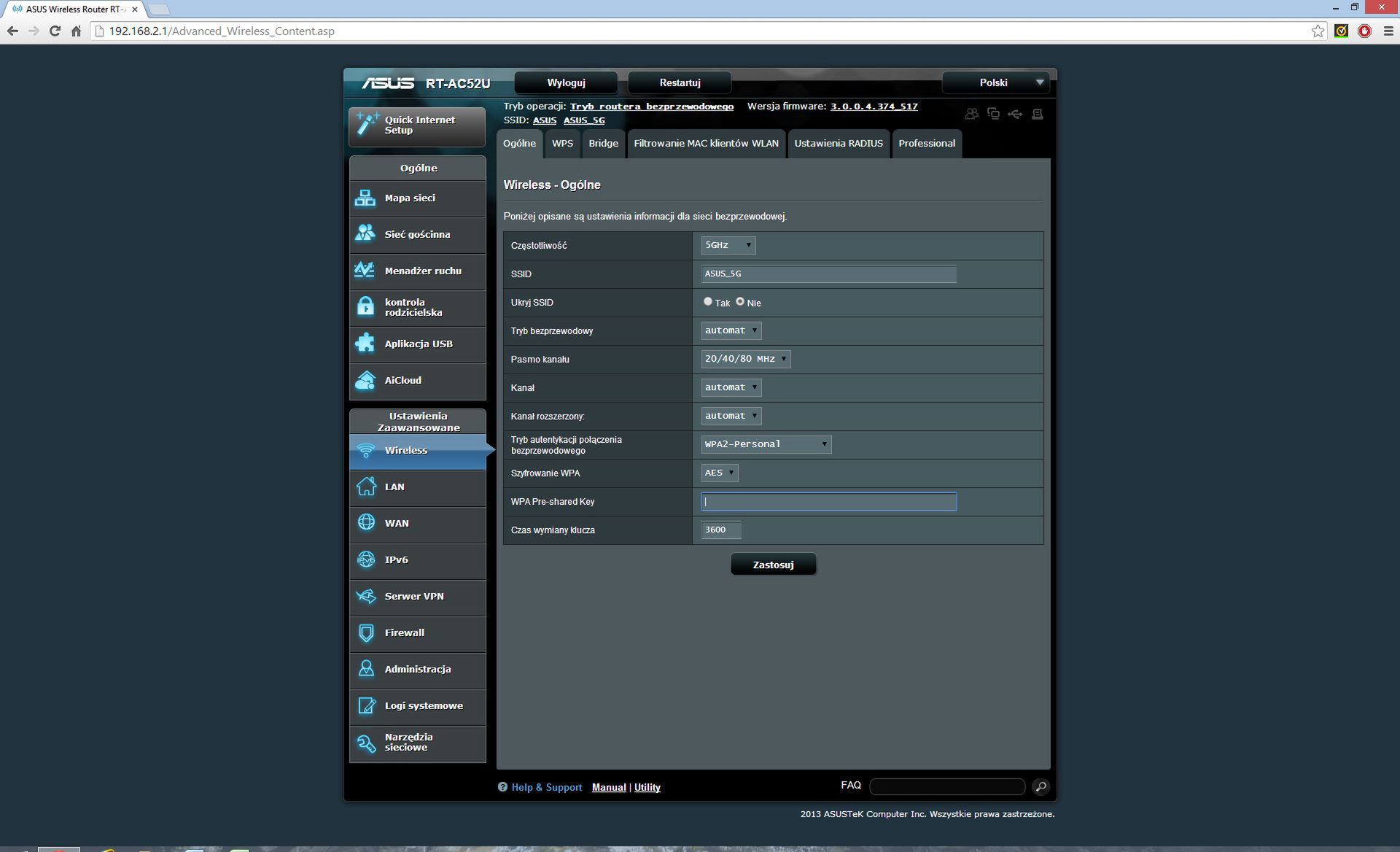Open AiCloud page

(x=417, y=381)
